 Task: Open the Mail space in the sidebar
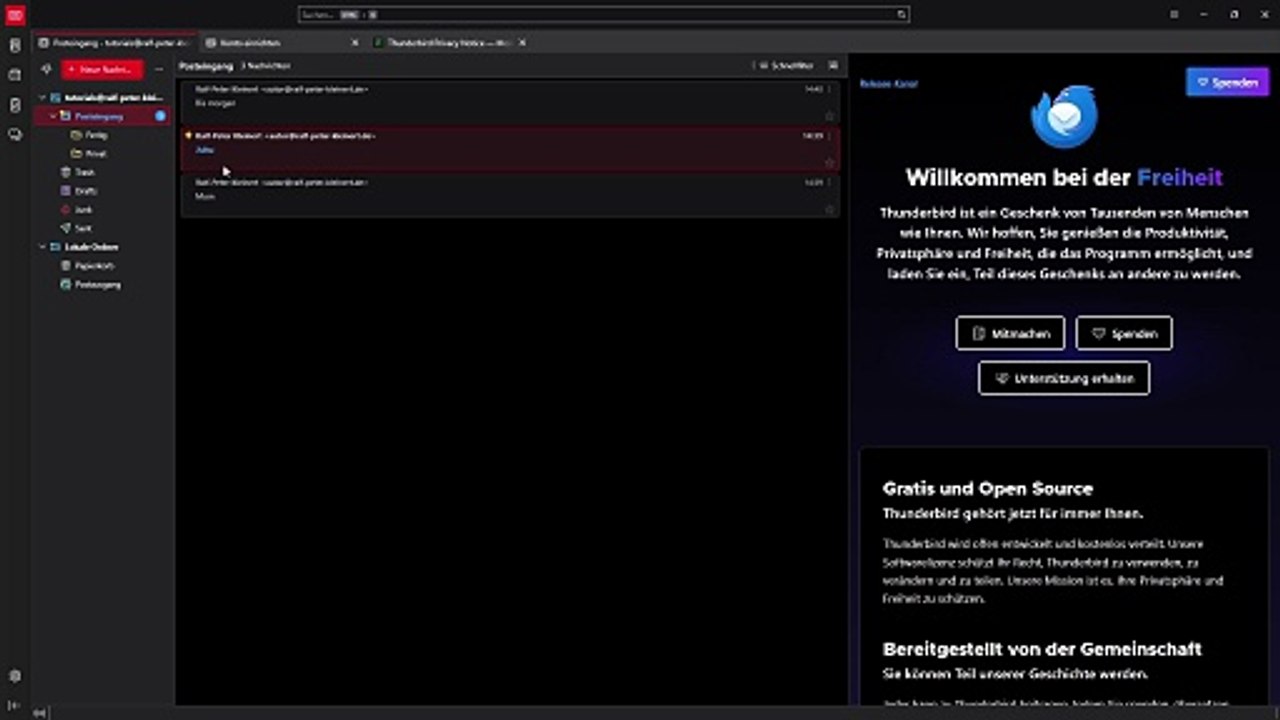tap(15, 15)
